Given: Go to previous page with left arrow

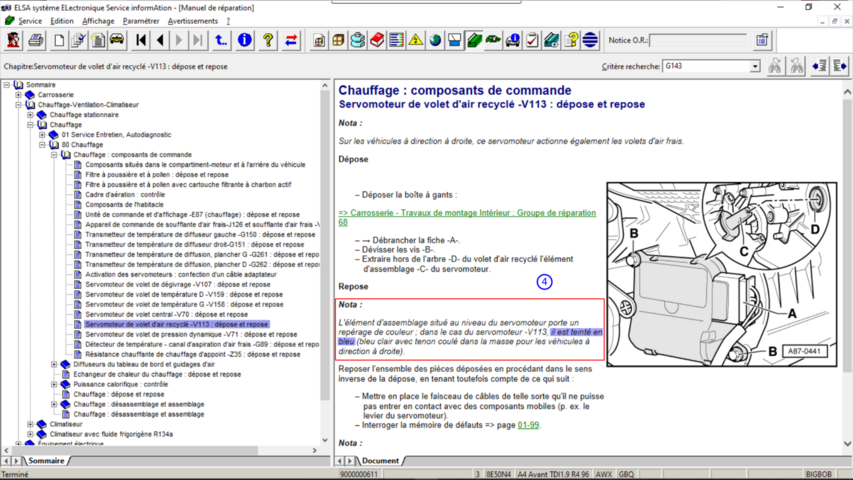Looking at the screenshot, I should click(x=160, y=40).
